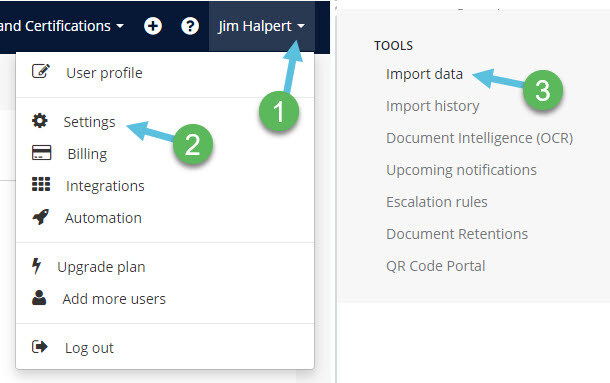Click the User profile edit icon
This screenshot has width=610, height=383.
point(41,72)
